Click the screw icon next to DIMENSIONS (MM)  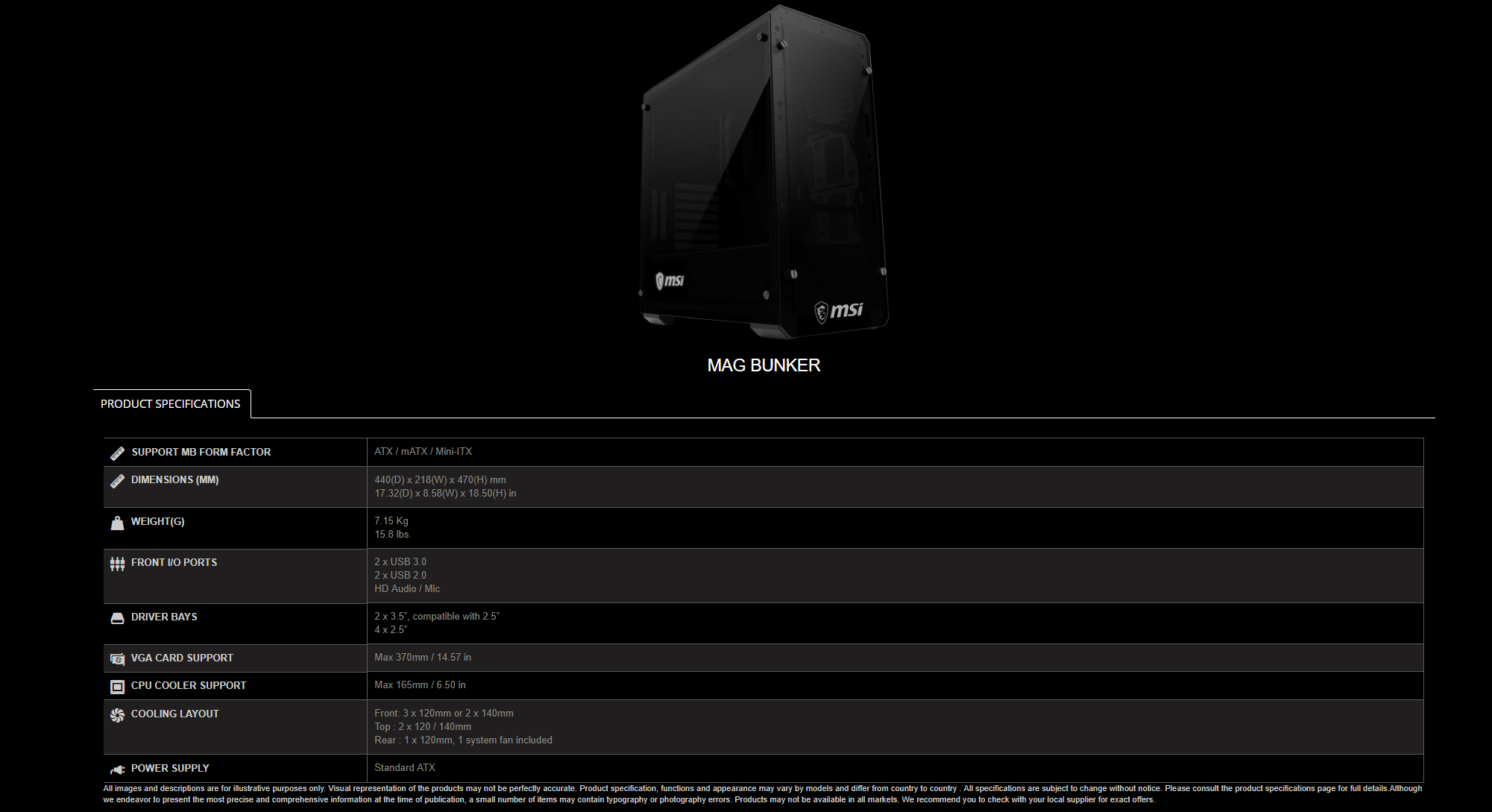[x=117, y=481]
